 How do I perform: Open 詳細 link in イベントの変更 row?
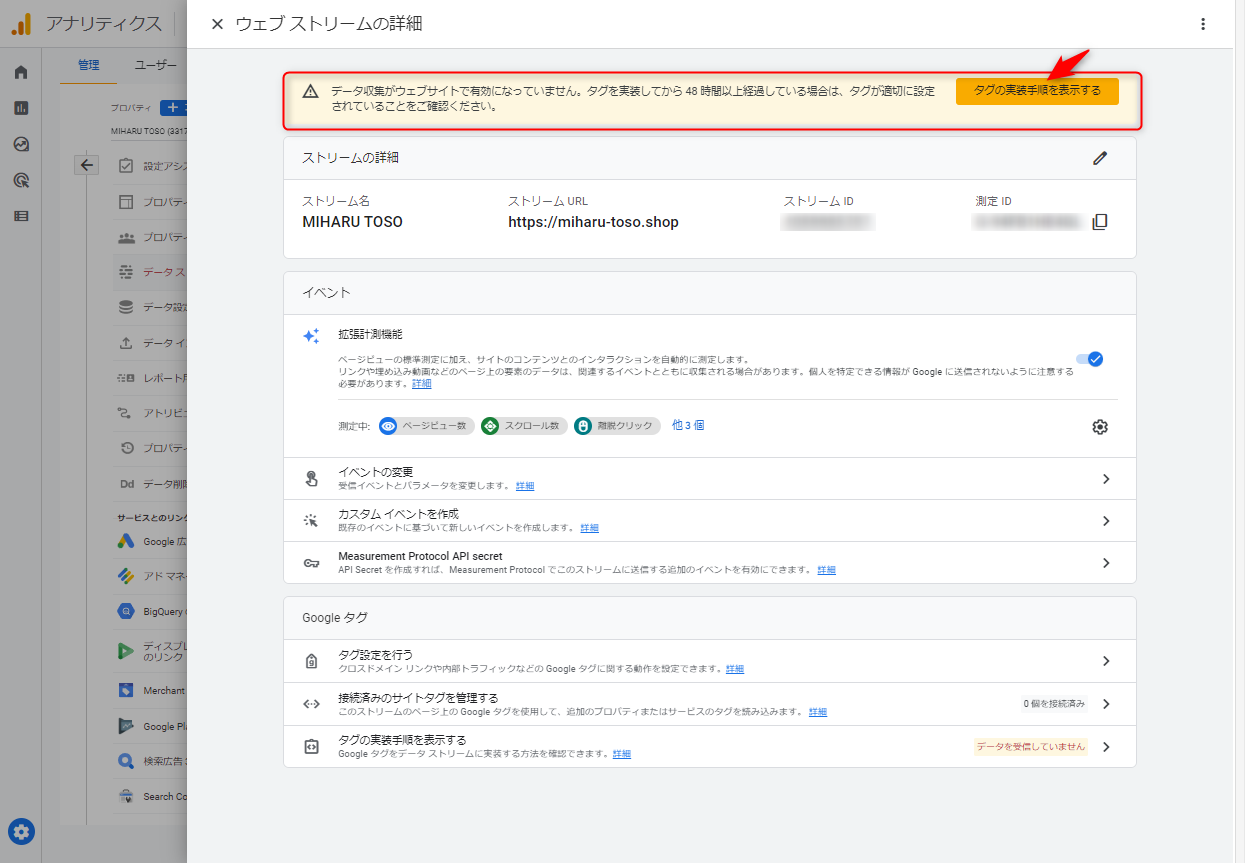coord(525,486)
